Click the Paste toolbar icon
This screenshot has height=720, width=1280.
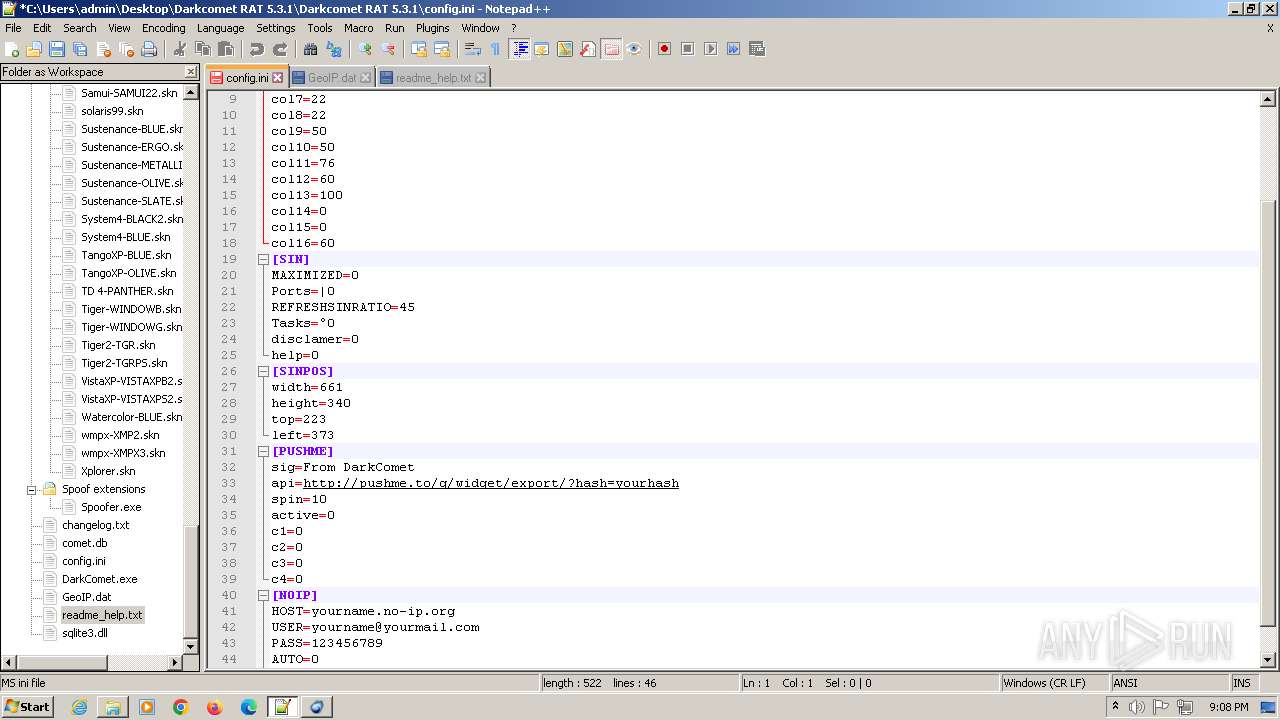(x=226, y=49)
